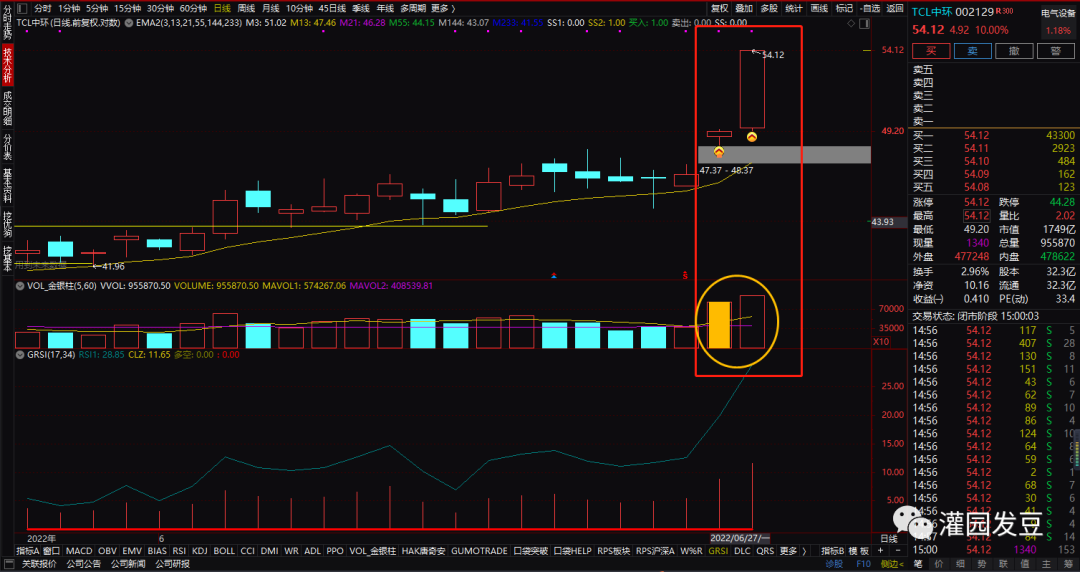This screenshot has height=572, width=1080.
Task: Select the RPS板块 indicator tab
Action: [613, 551]
